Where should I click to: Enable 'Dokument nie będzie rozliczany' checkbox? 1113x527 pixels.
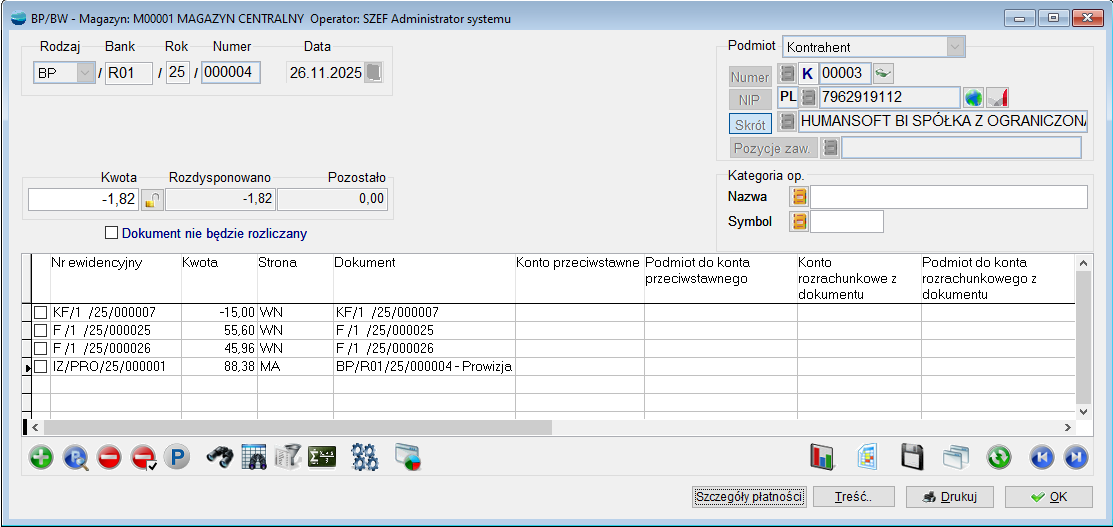pos(112,233)
